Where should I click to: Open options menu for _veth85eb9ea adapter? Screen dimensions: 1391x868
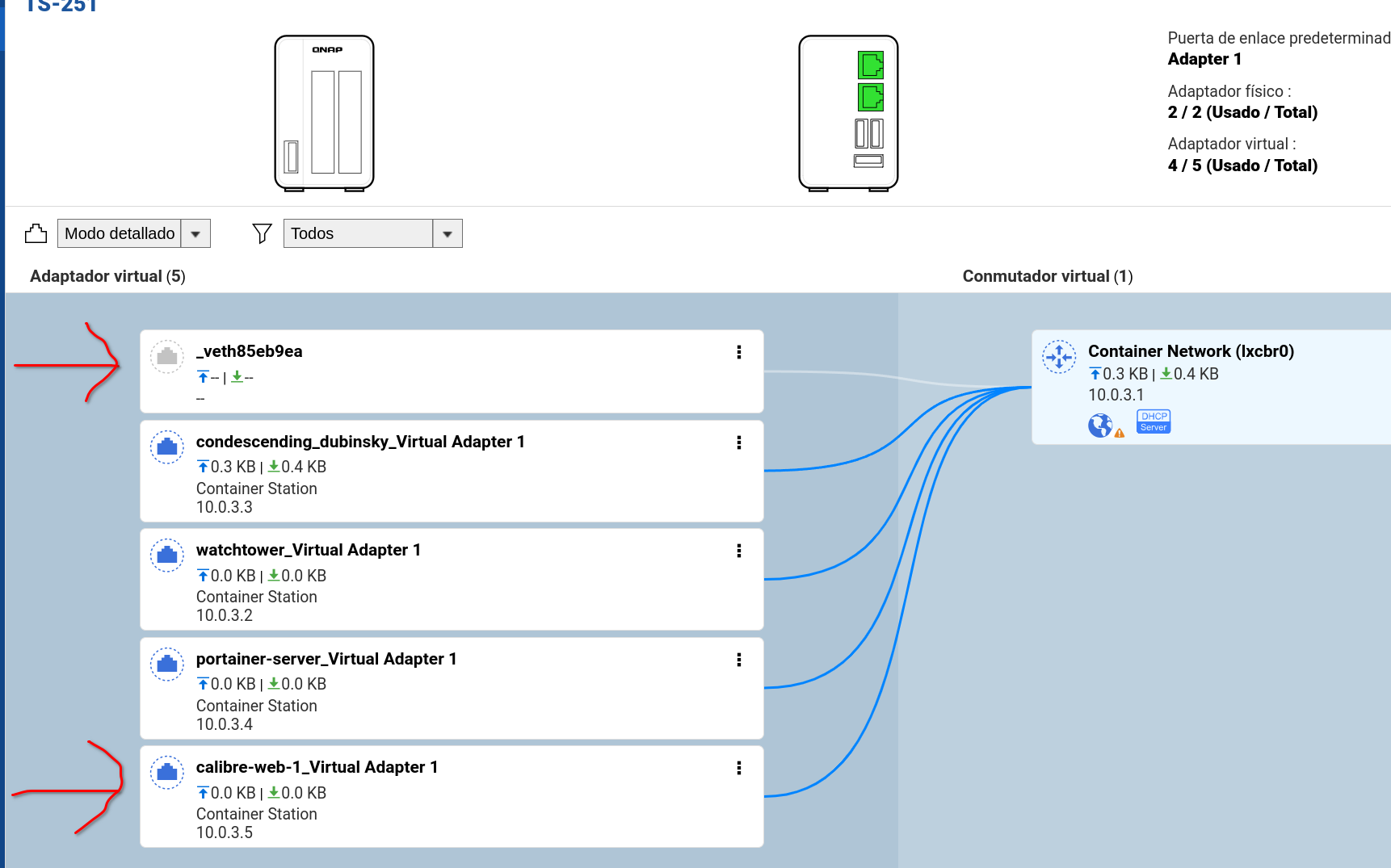tap(738, 352)
